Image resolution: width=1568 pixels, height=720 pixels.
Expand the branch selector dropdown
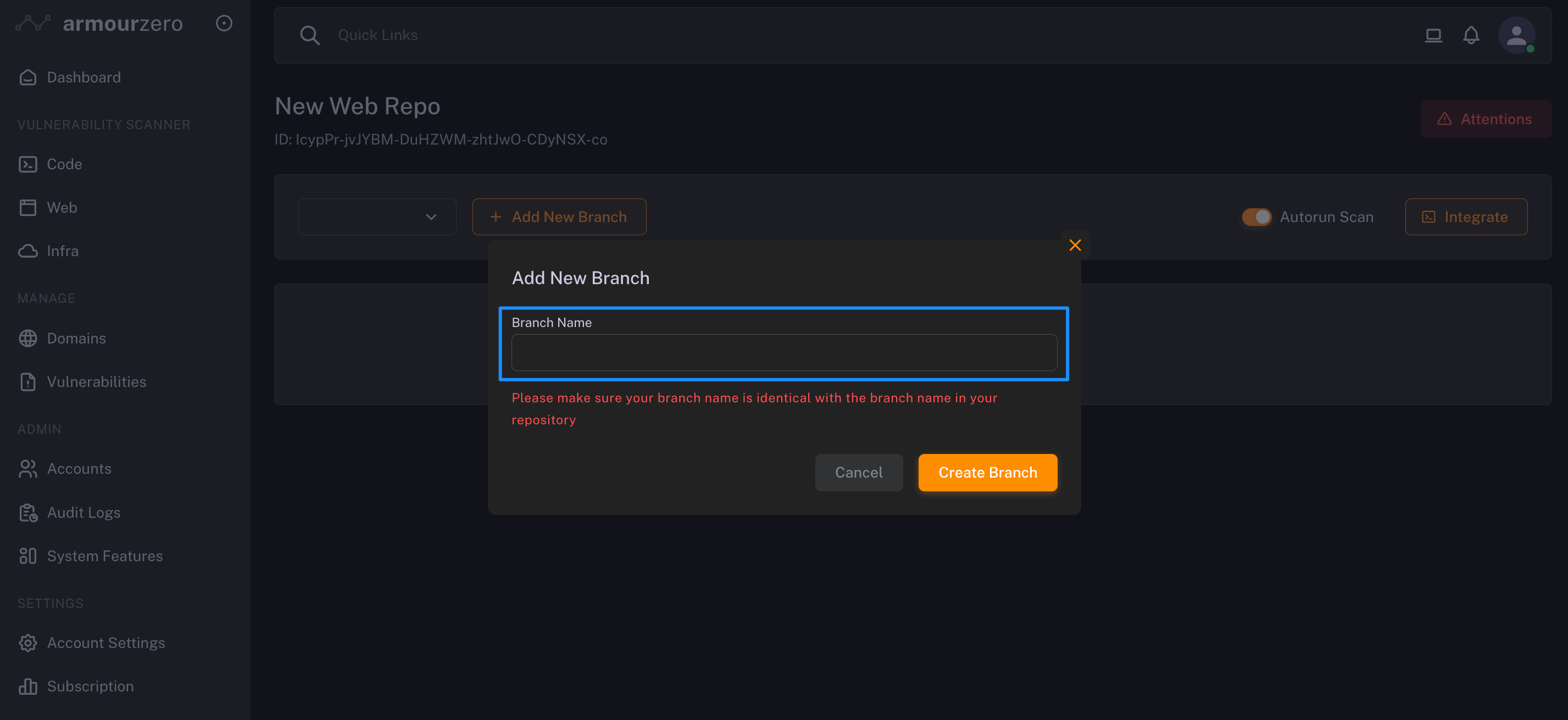coord(377,217)
